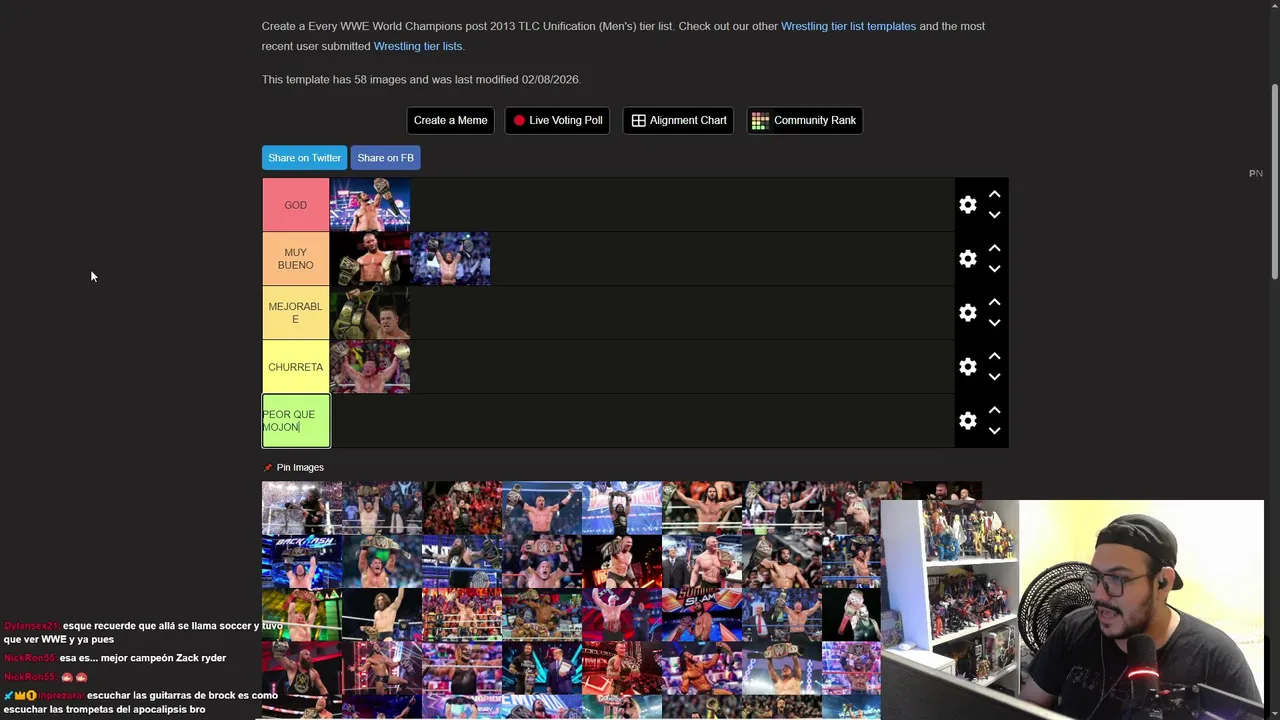Move the MEJORABLE row up
1280x720 pixels.
(994, 302)
